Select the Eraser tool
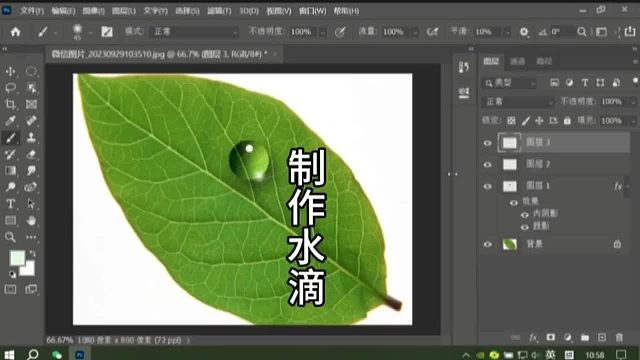 coord(31,154)
